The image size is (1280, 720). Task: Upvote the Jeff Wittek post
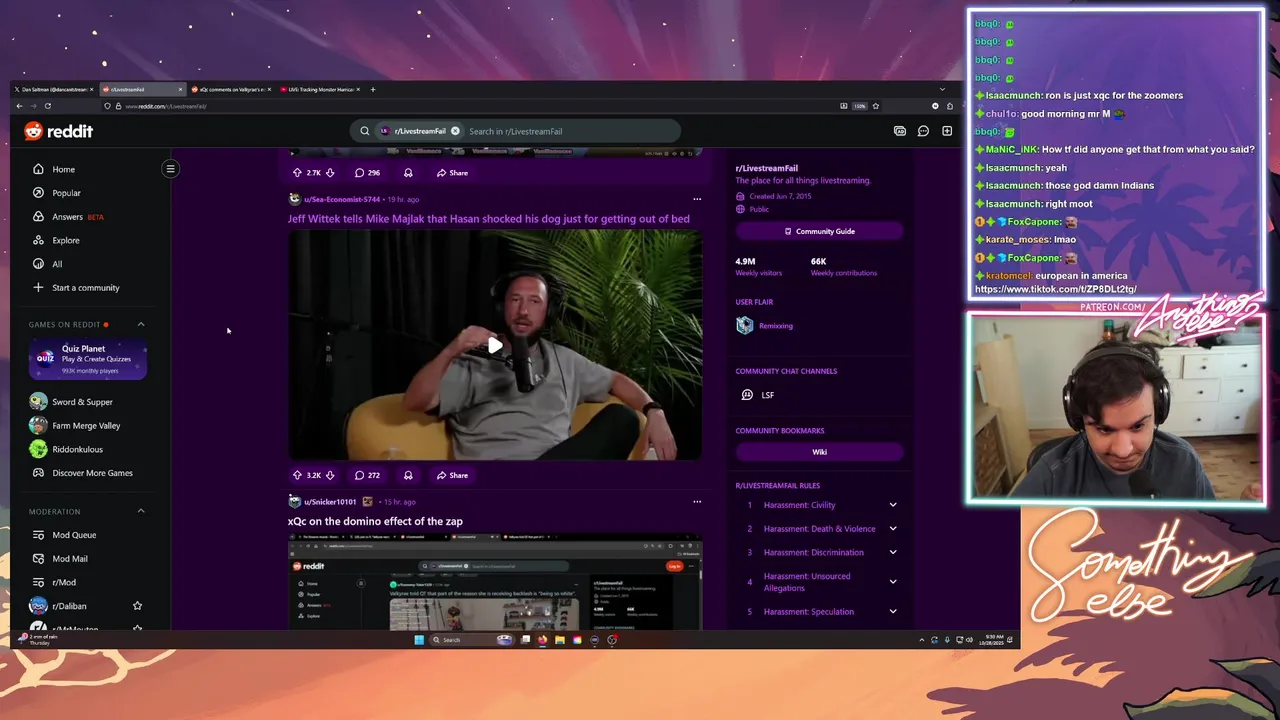click(x=297, y=475)
